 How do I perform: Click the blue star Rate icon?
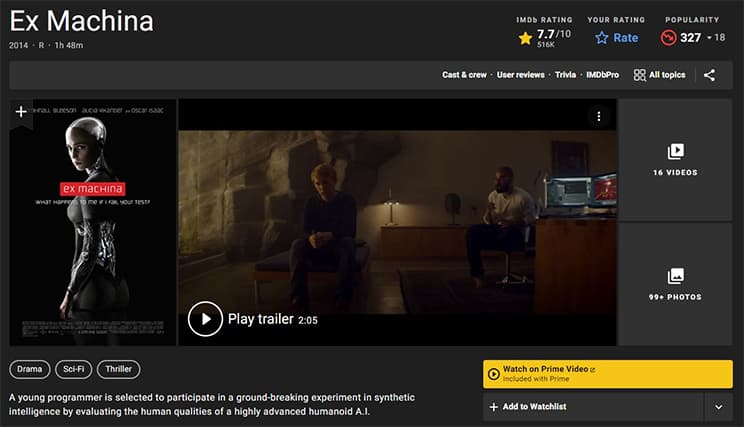coord(602,38)
